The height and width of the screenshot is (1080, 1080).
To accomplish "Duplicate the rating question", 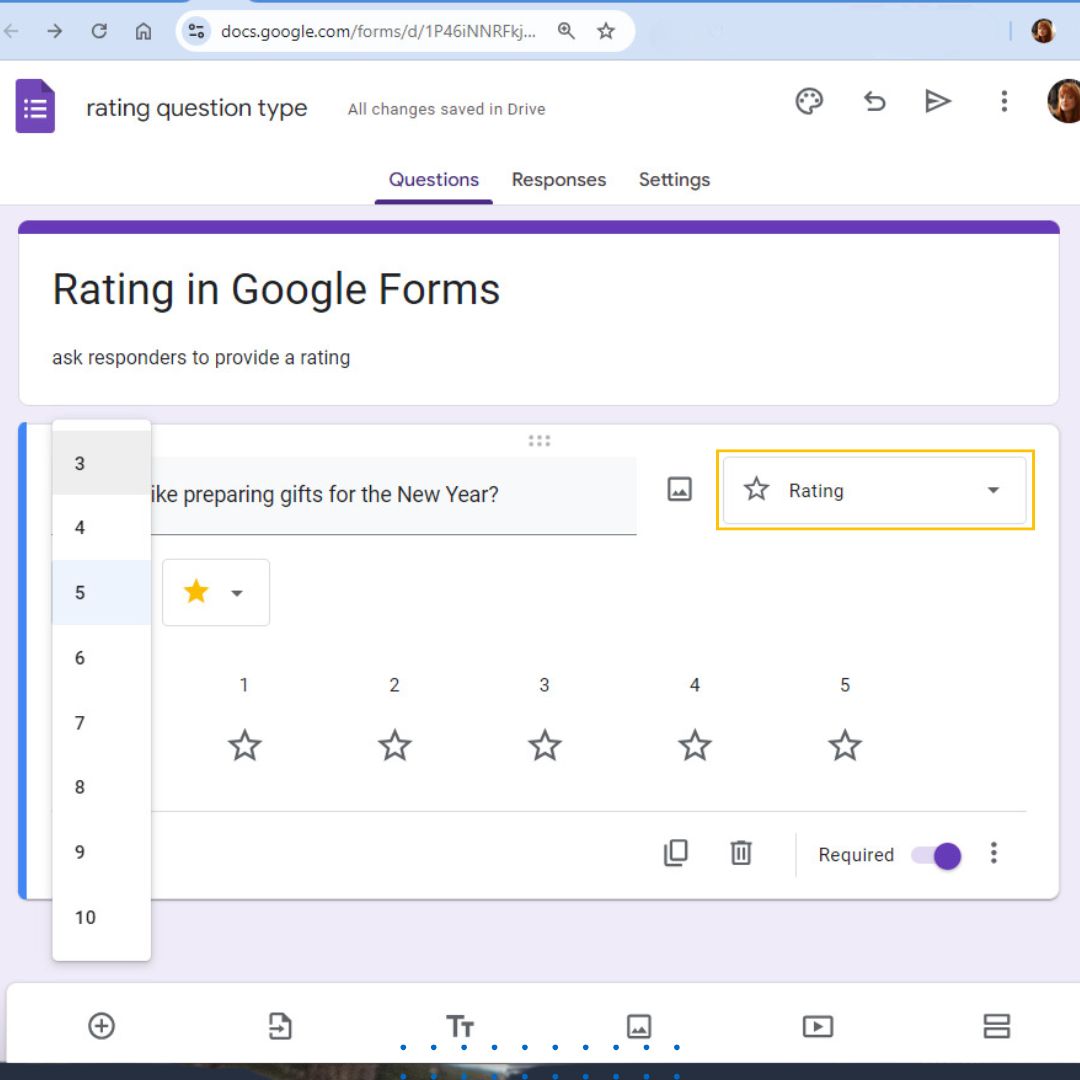I will [x=677, y=853].
